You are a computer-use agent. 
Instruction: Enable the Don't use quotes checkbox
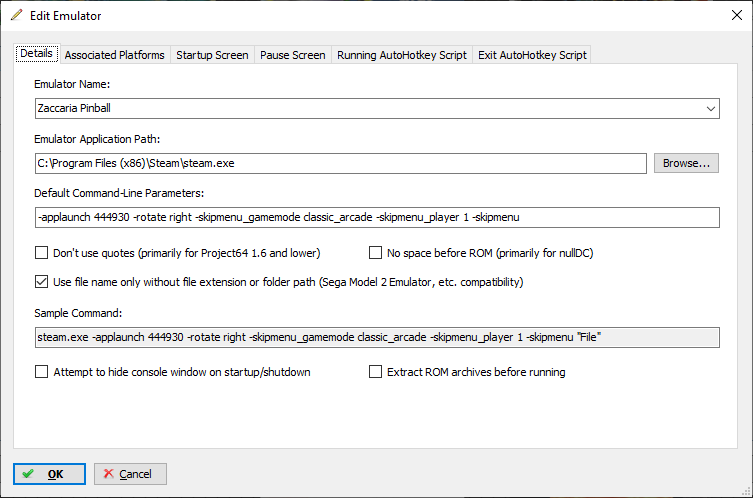[42, 253]
